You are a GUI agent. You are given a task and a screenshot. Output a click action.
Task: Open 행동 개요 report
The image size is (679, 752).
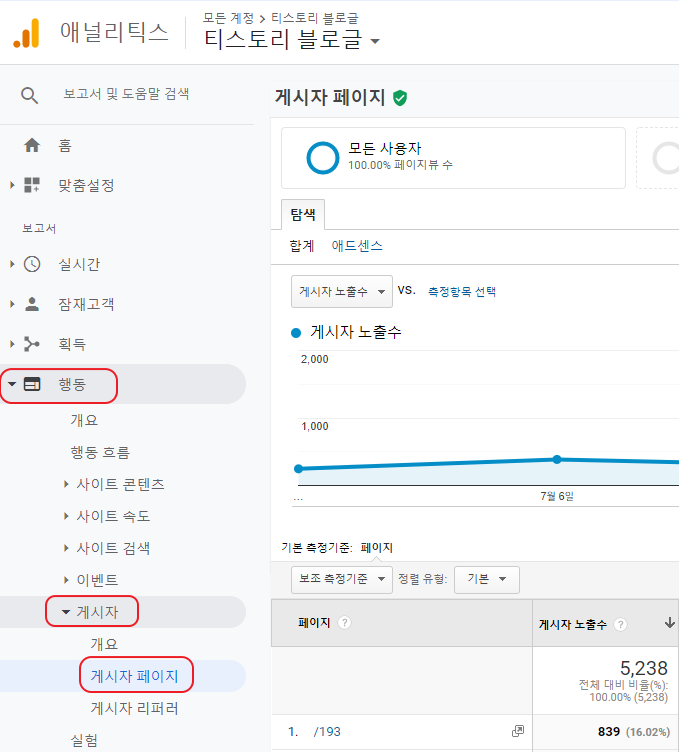(84, 420)
